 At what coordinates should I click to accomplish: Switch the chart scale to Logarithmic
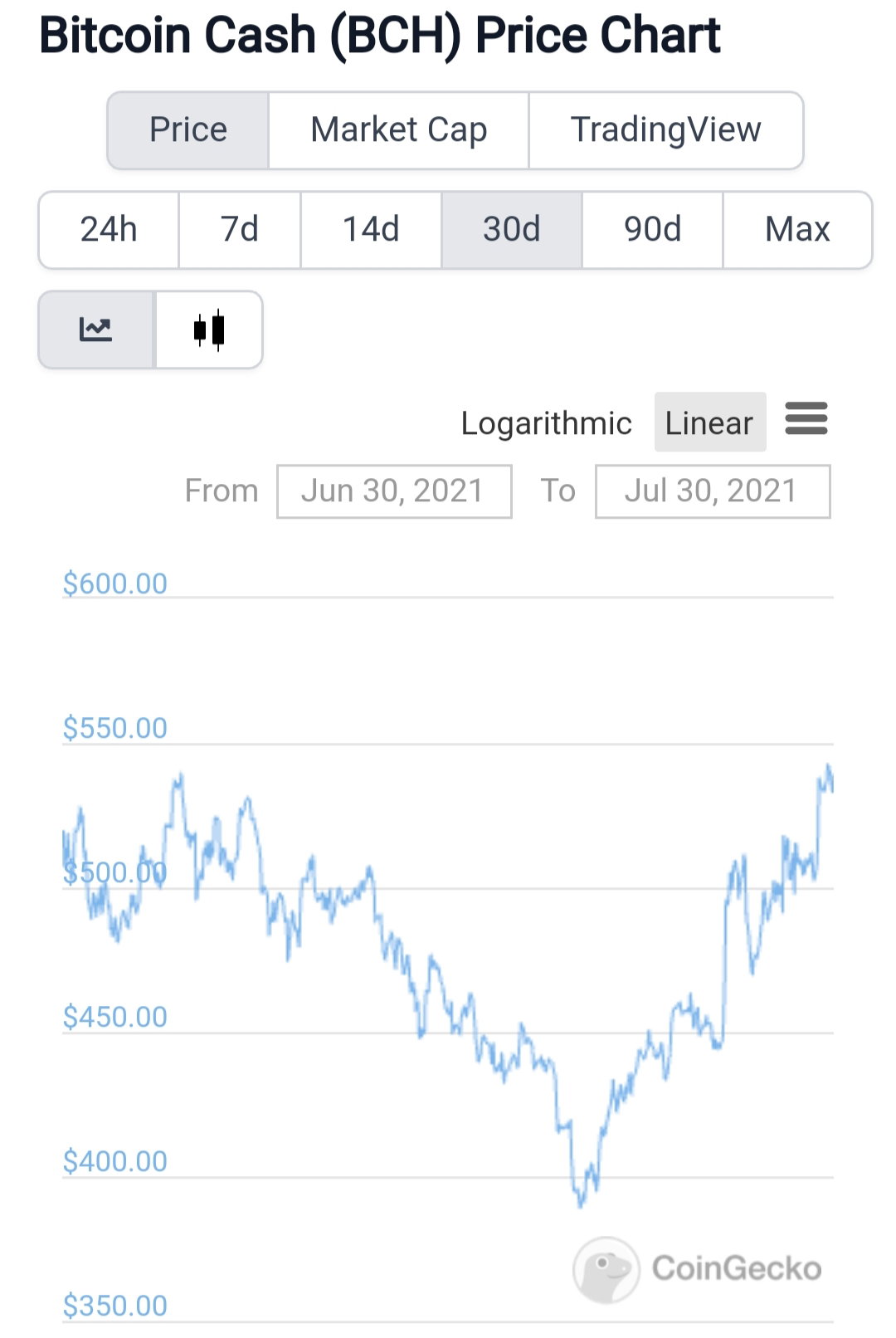tap(546, 423)
